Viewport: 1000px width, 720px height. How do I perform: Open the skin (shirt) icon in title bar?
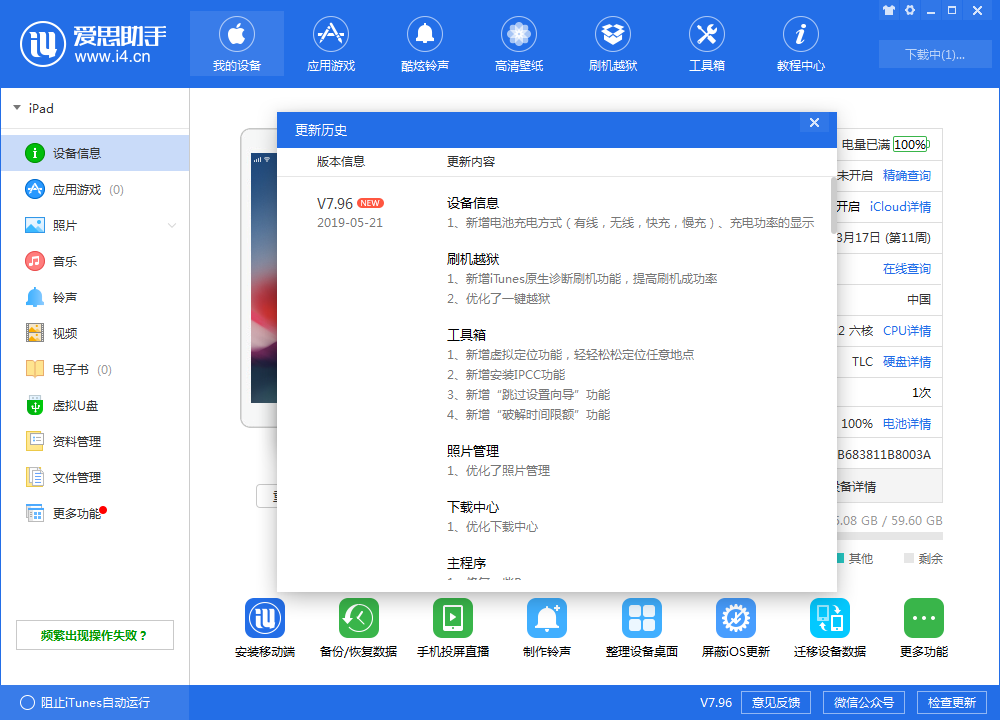point(889,10)
